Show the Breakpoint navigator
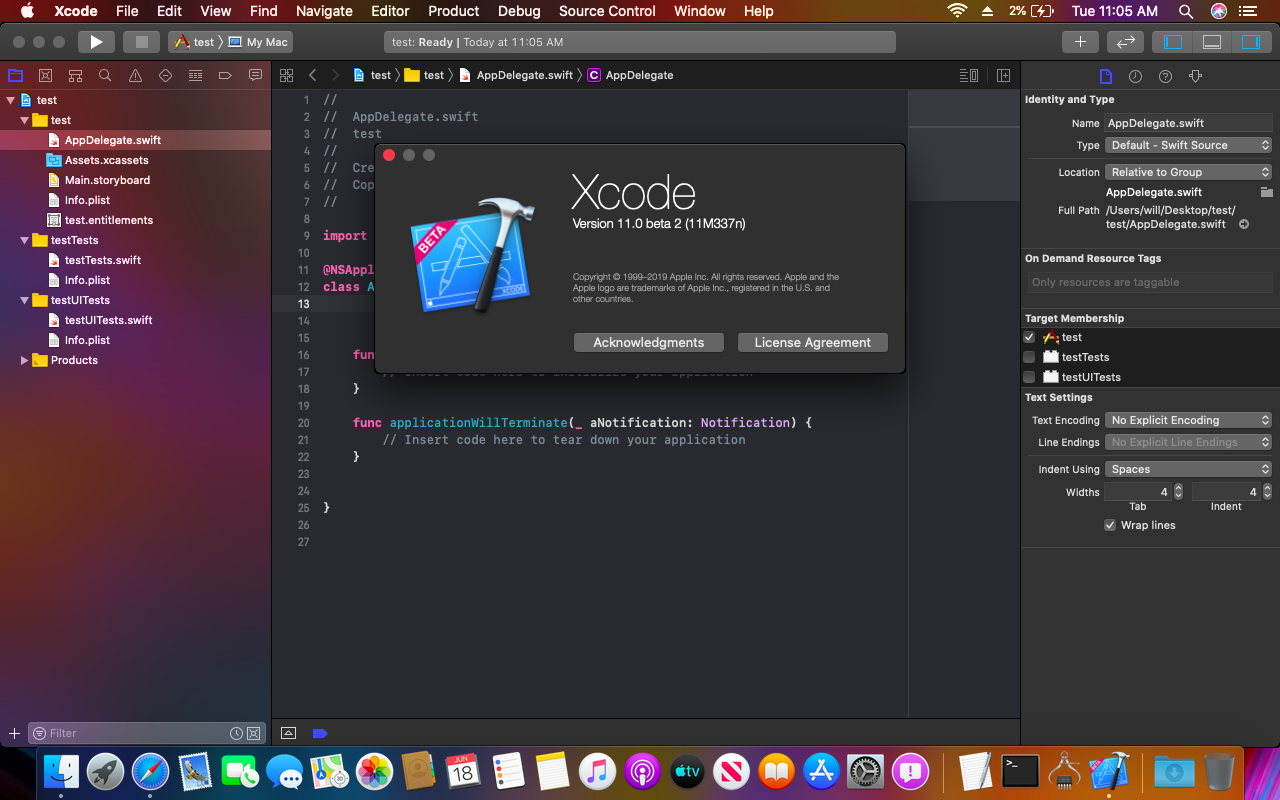The width and height of the screenshot is (1280, 800). [x=225, y=75]
